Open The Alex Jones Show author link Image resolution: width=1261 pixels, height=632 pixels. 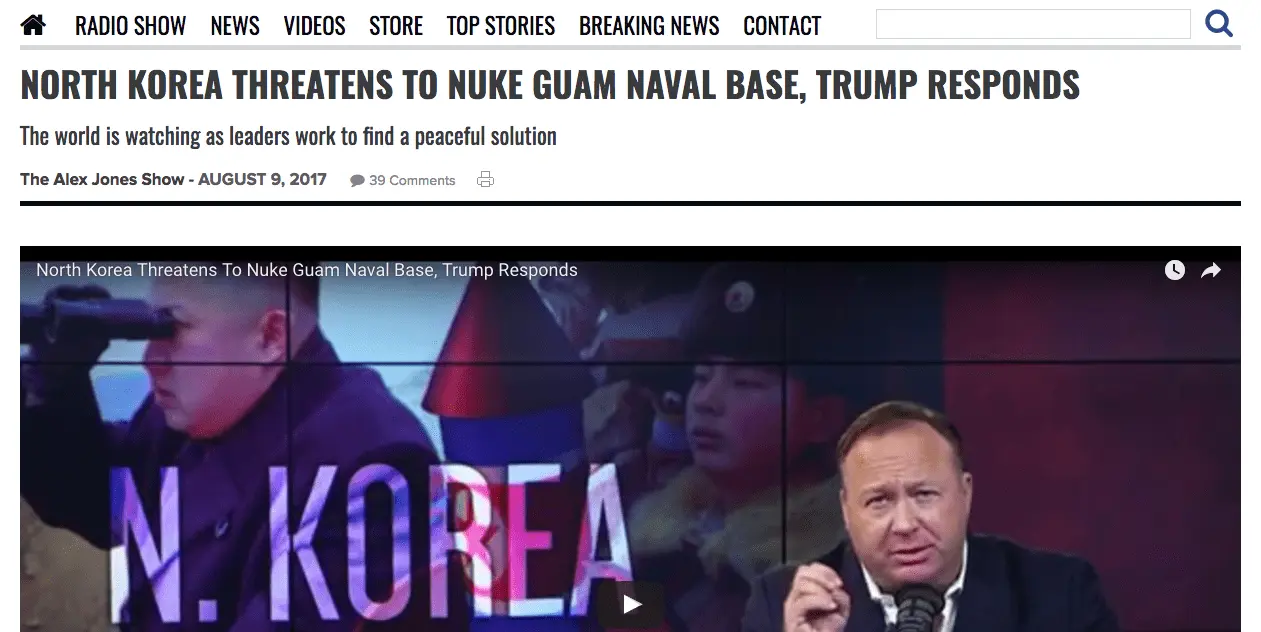tap(102, 180)
